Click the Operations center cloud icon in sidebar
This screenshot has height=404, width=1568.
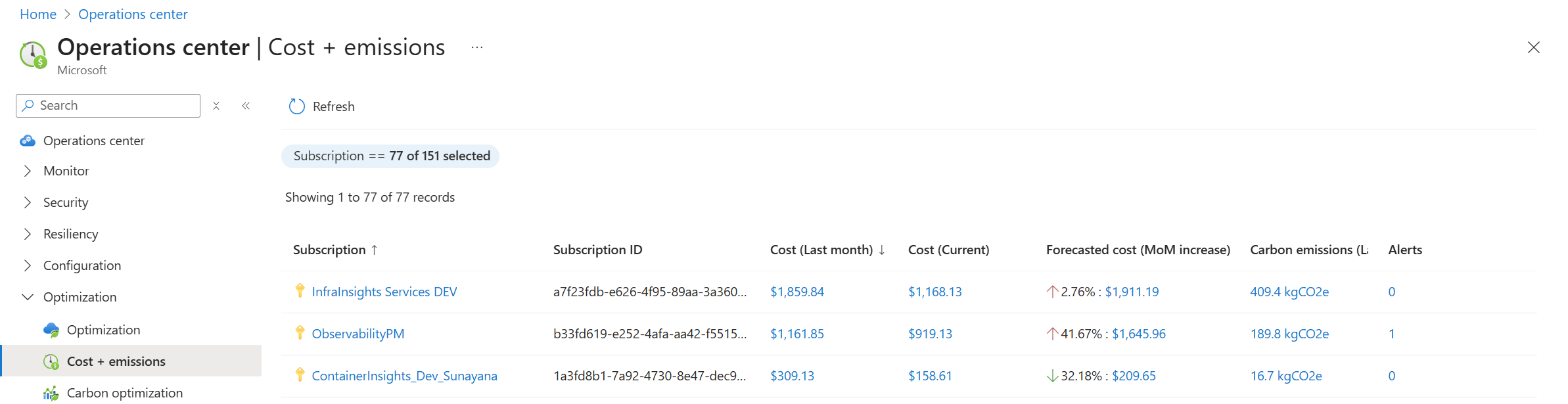point(28,141)
